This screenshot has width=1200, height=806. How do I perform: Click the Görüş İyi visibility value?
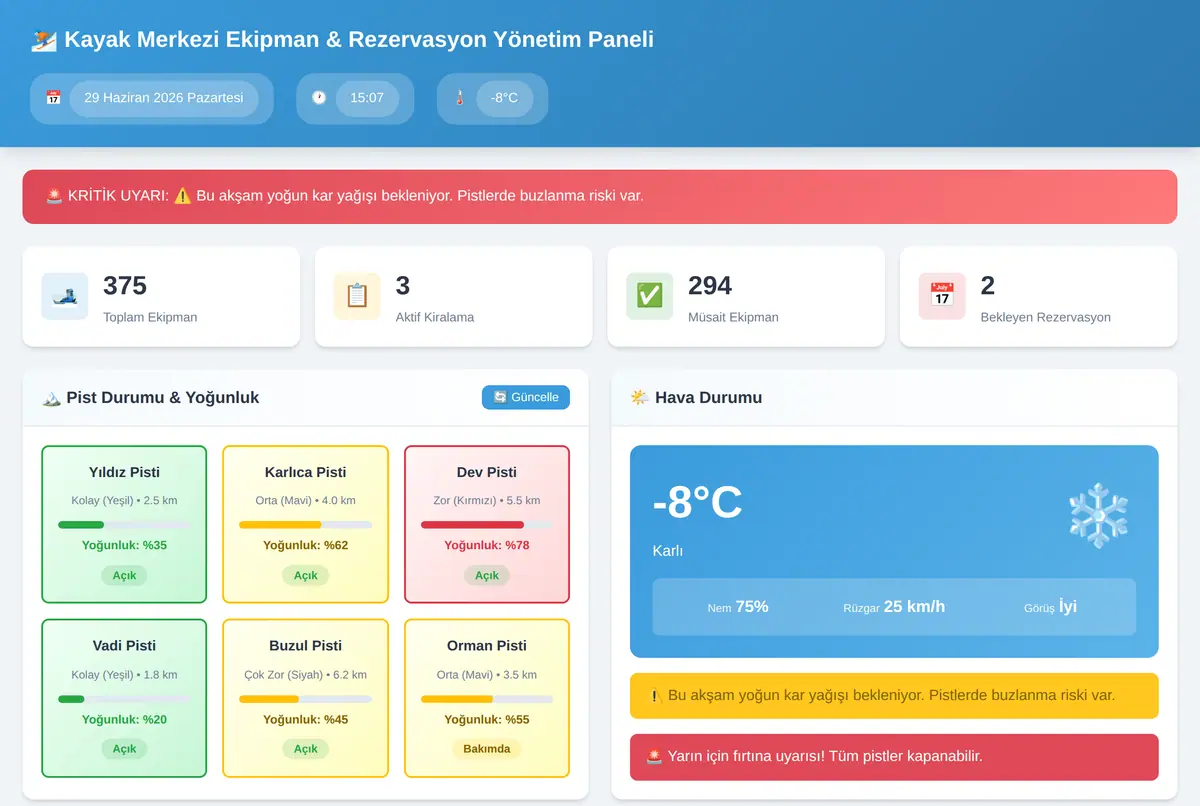(x=1050, y=607)
